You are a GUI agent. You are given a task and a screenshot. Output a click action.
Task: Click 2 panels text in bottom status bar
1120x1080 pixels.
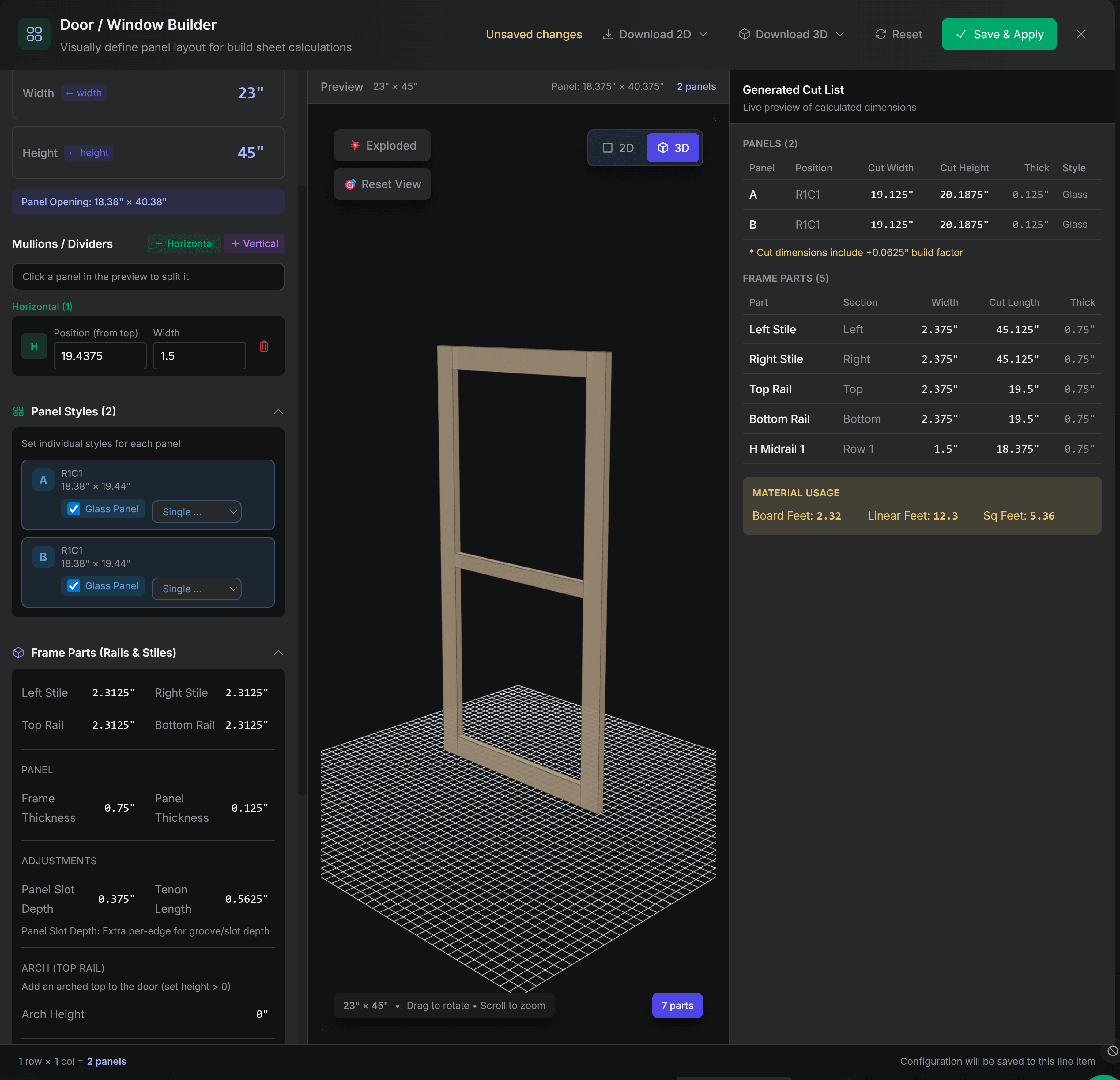tap(106, 1061)
